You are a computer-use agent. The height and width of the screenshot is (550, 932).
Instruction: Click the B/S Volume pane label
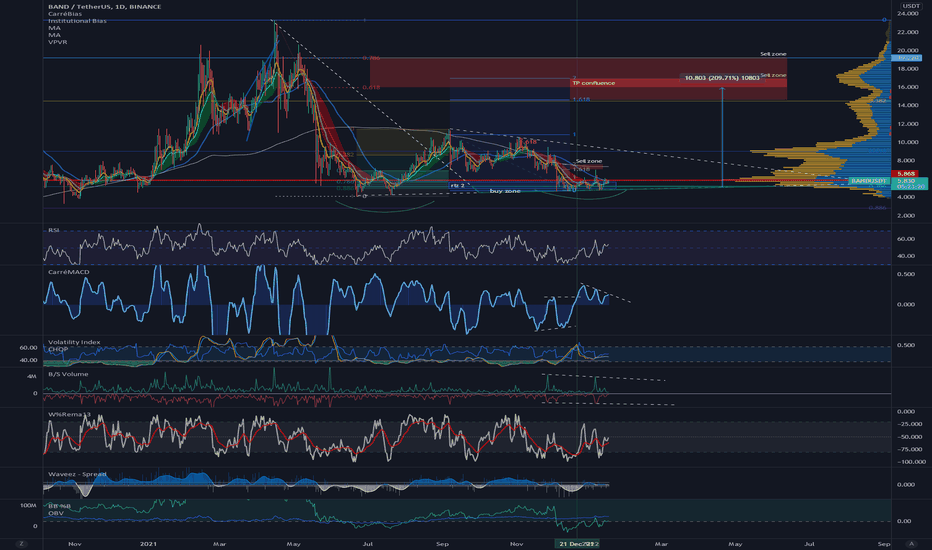pyautogui.click(x=68, y=374)
